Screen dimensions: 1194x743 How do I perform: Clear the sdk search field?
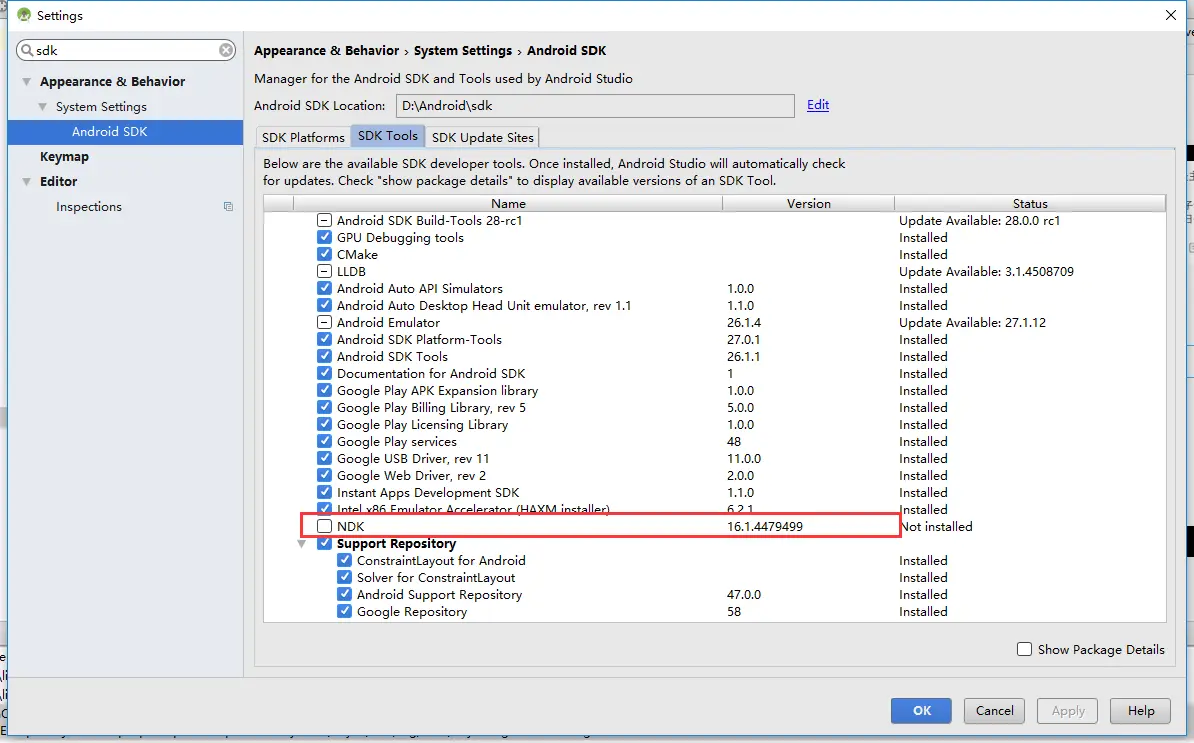(x=226, y=50)
